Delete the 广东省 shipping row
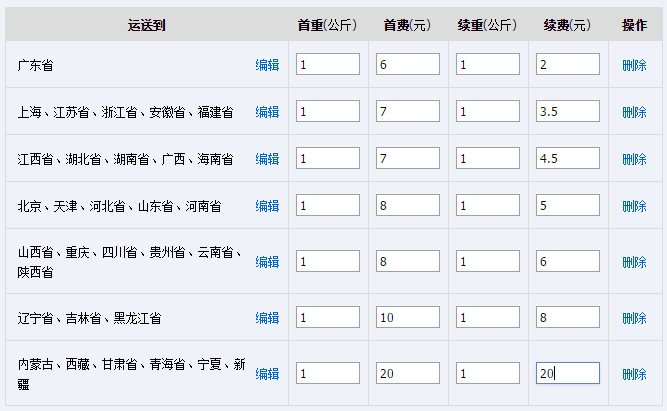The width and height of the screenshot is (667, 411). click(634, 65)
